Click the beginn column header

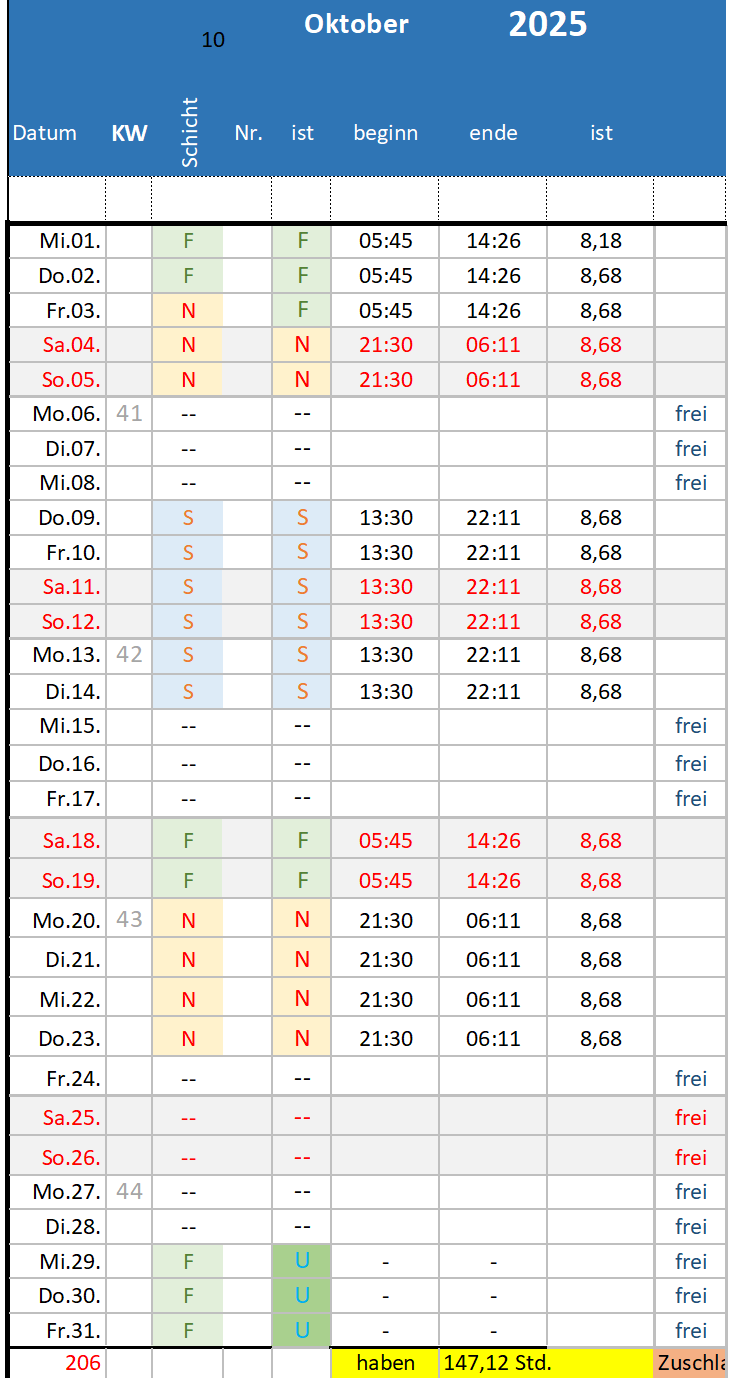pyautogui.click(x=385, y=133)
